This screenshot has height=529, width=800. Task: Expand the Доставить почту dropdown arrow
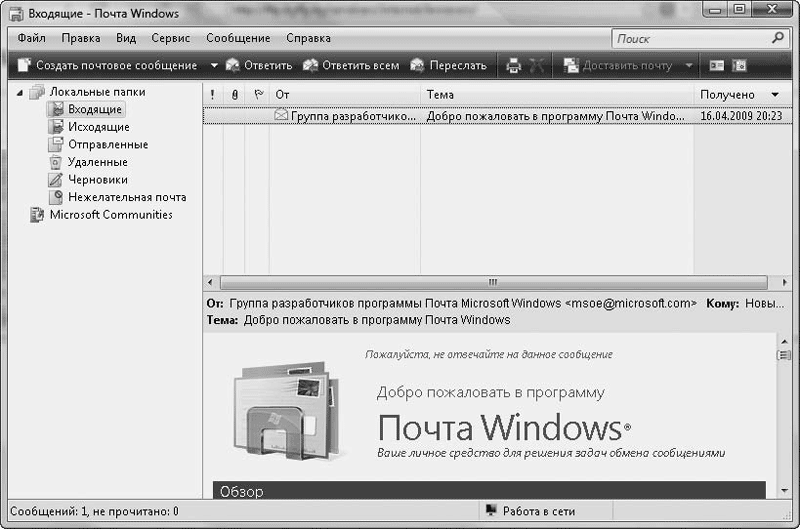688,66
